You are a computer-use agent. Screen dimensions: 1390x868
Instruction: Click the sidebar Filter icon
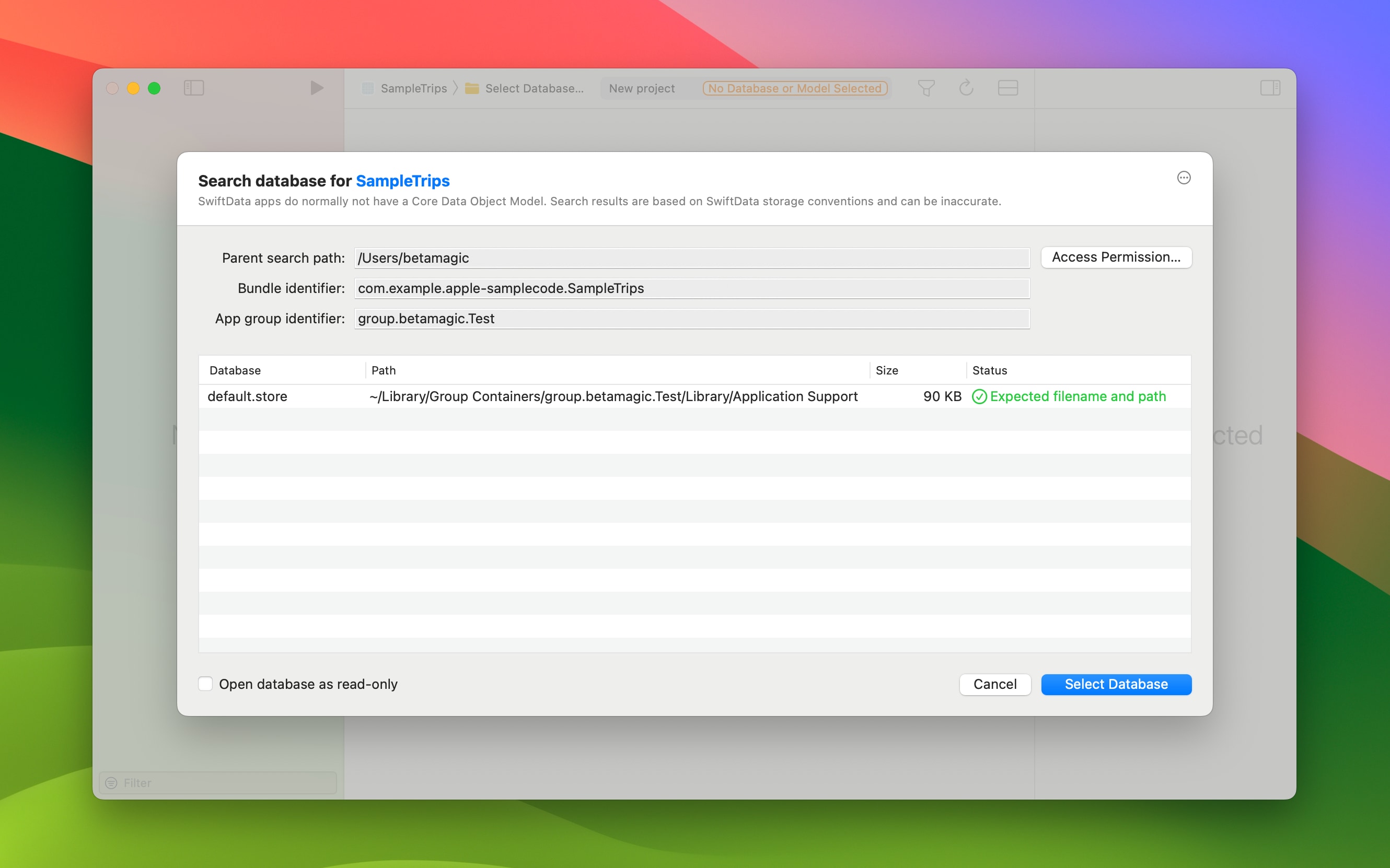coord(111,783)
